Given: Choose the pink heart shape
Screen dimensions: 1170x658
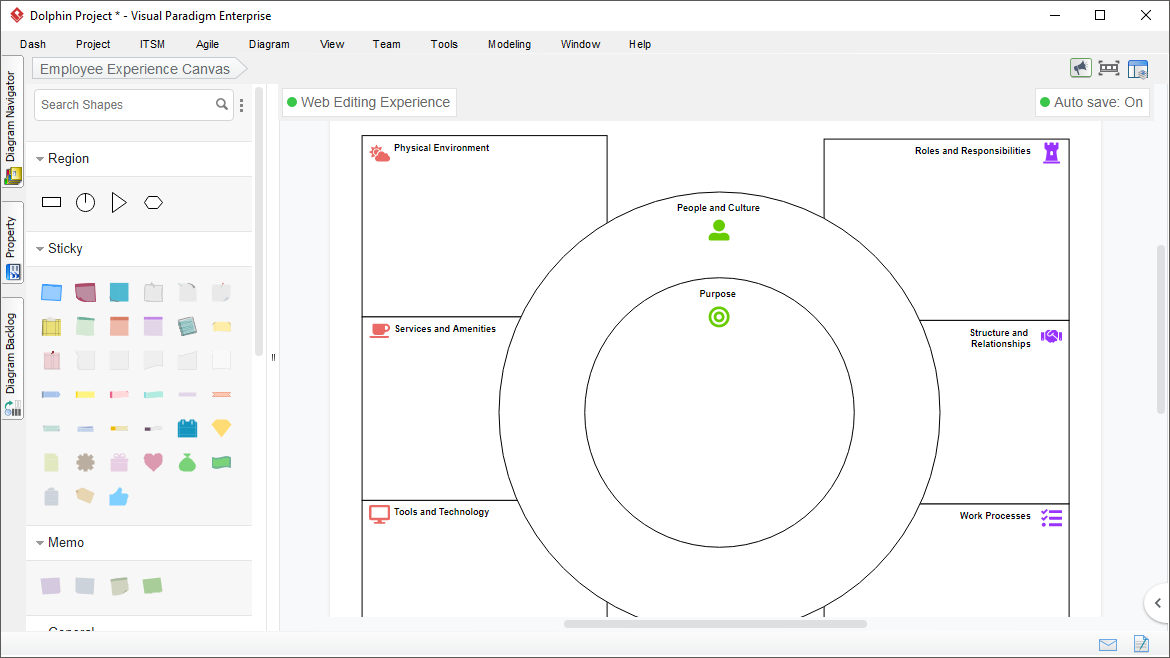Looking at the screenshot, I should [153, 463].
